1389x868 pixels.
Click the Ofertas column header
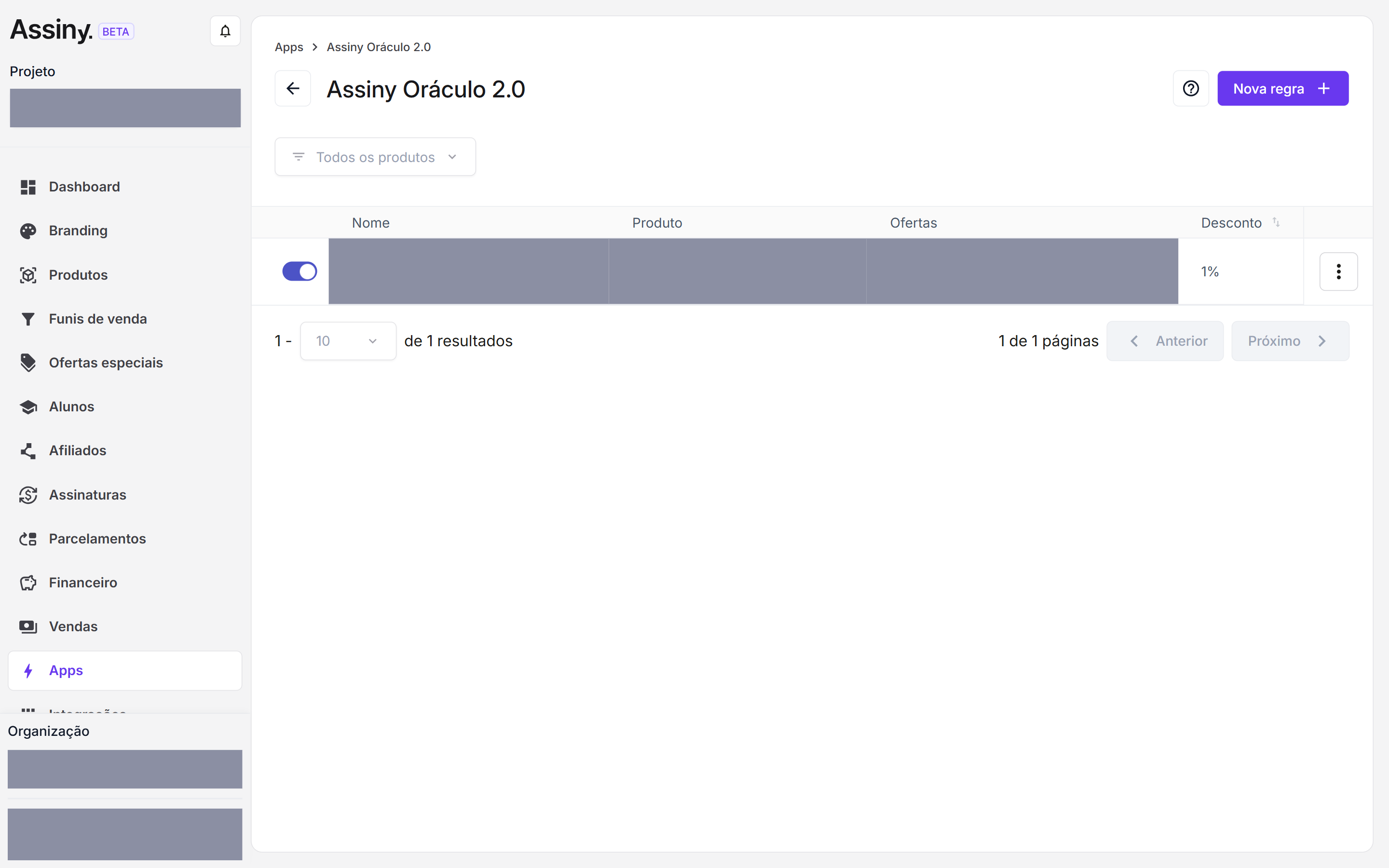[913, 223]
